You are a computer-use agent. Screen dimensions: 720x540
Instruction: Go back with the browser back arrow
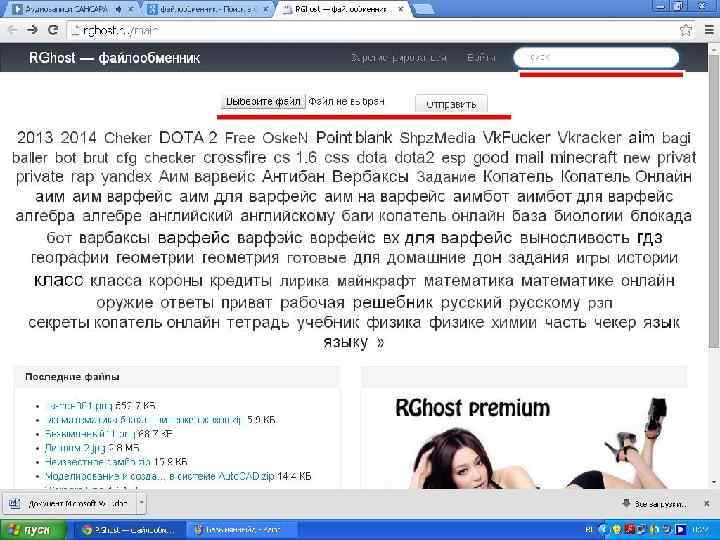(x=13, y=30)
